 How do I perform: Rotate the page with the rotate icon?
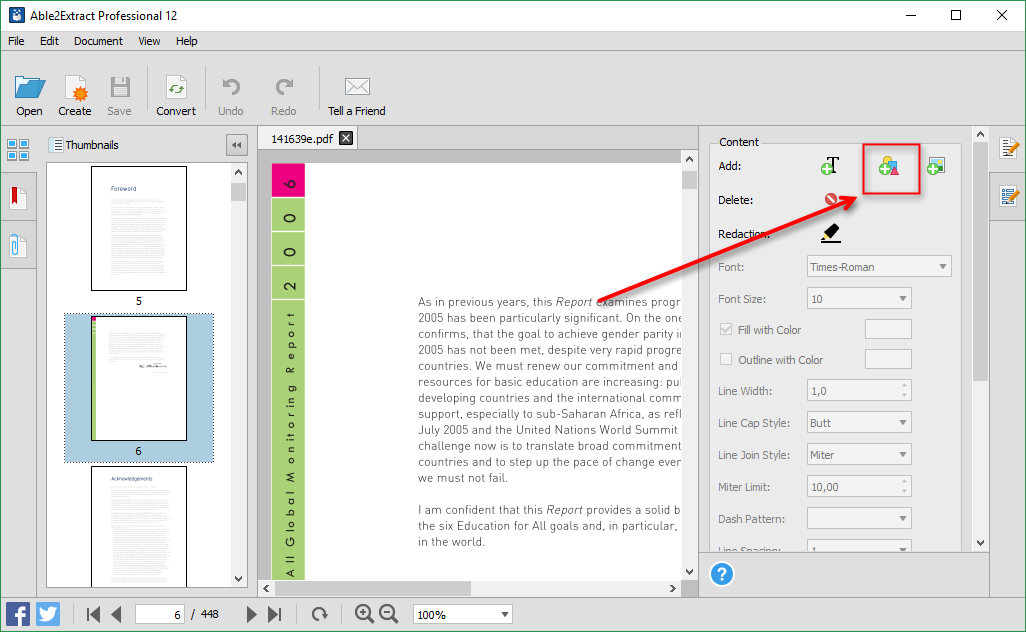[319, 614]
